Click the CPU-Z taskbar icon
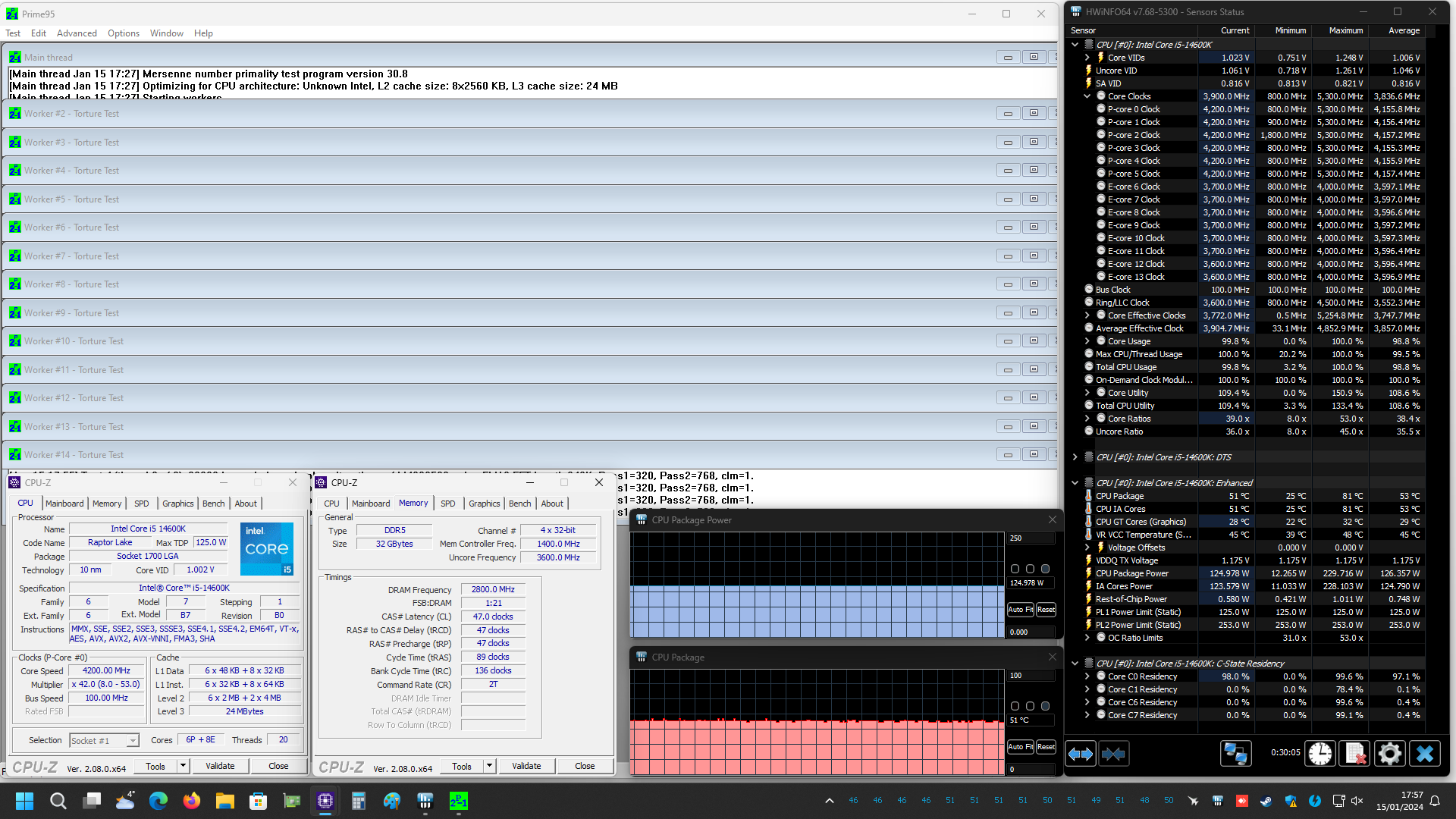 tap(325, 801)
